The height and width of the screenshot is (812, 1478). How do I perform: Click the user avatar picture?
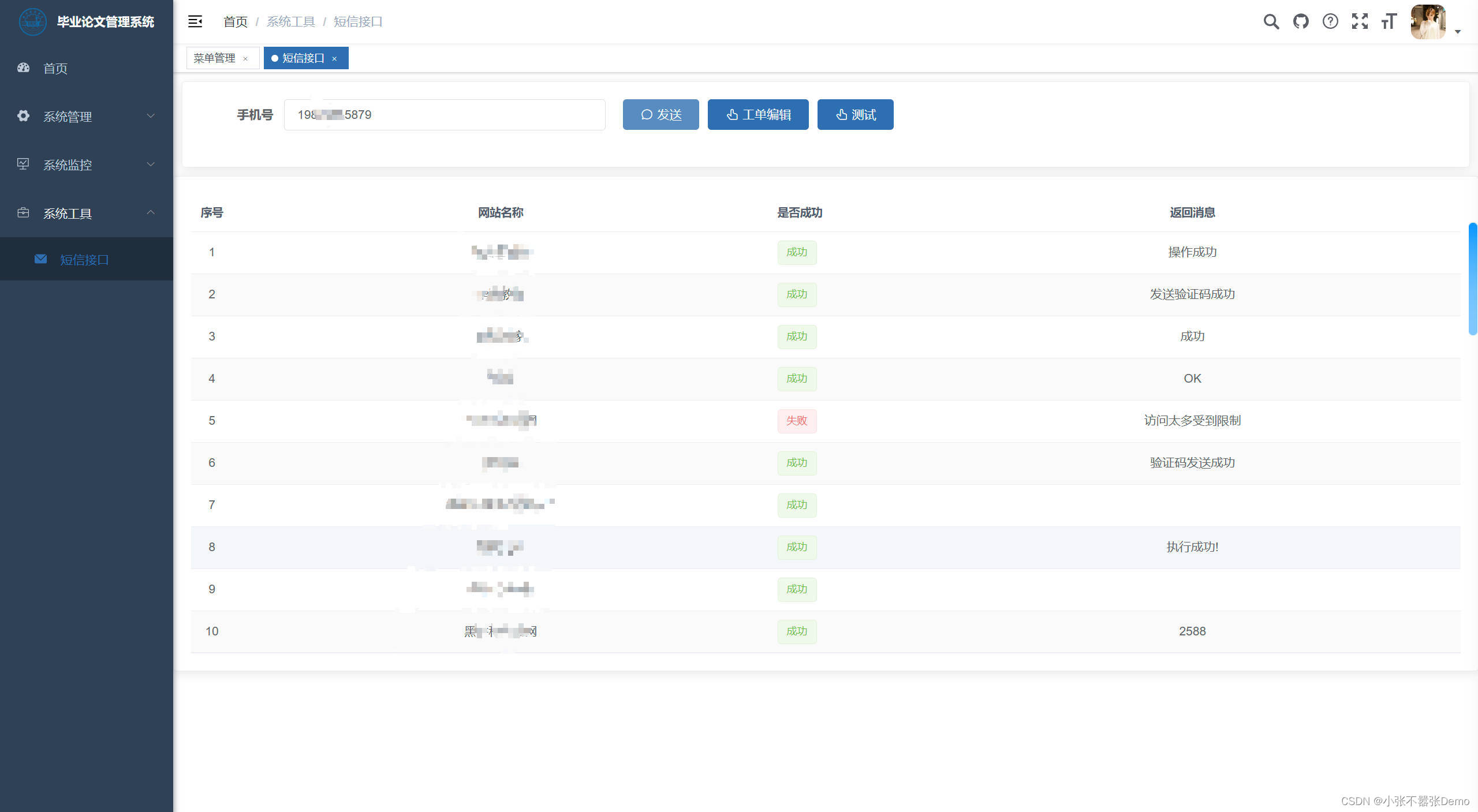(x=1428, y=22)
